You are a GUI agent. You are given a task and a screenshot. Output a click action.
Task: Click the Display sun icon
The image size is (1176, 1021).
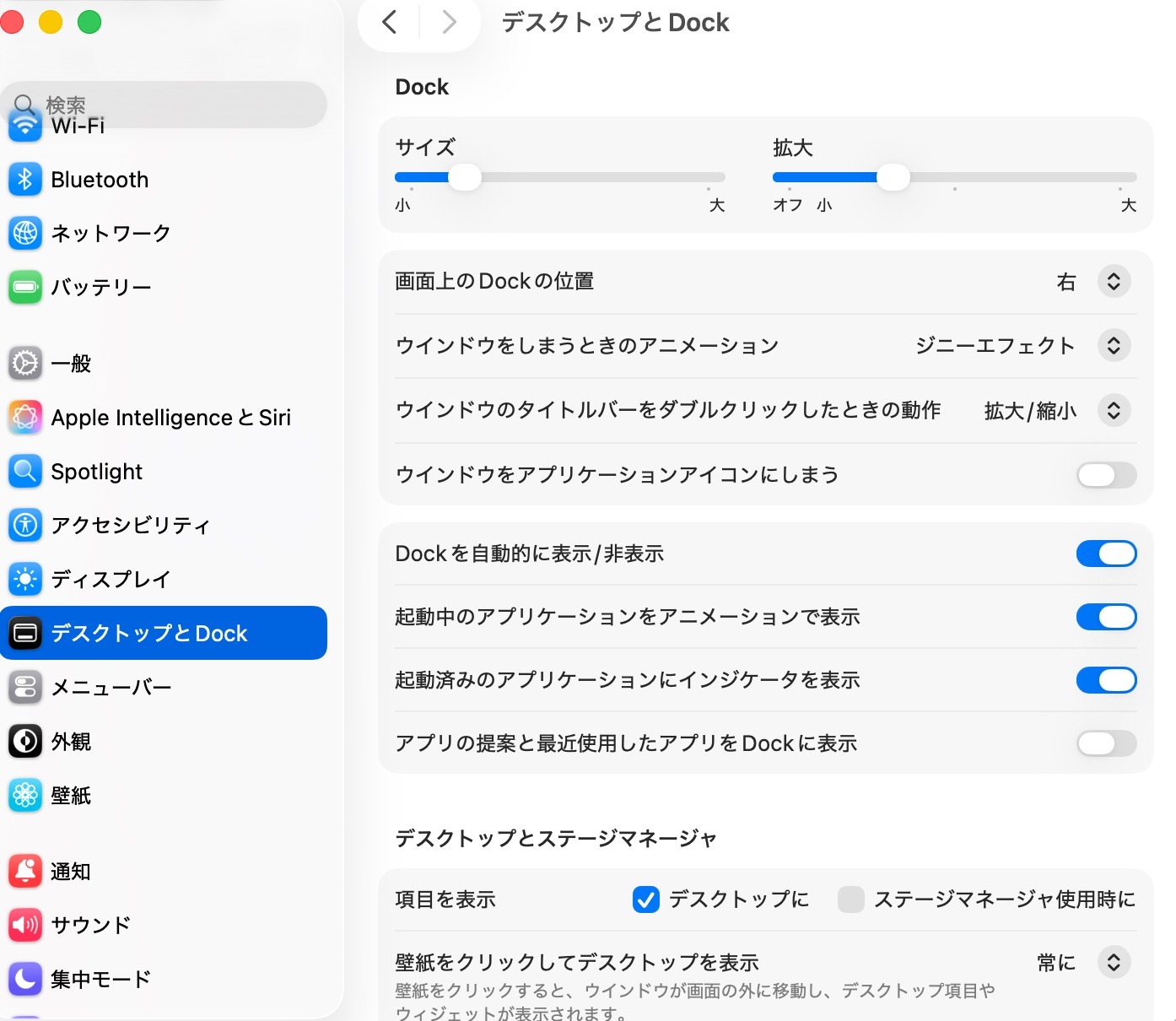[x=25, y=580]
